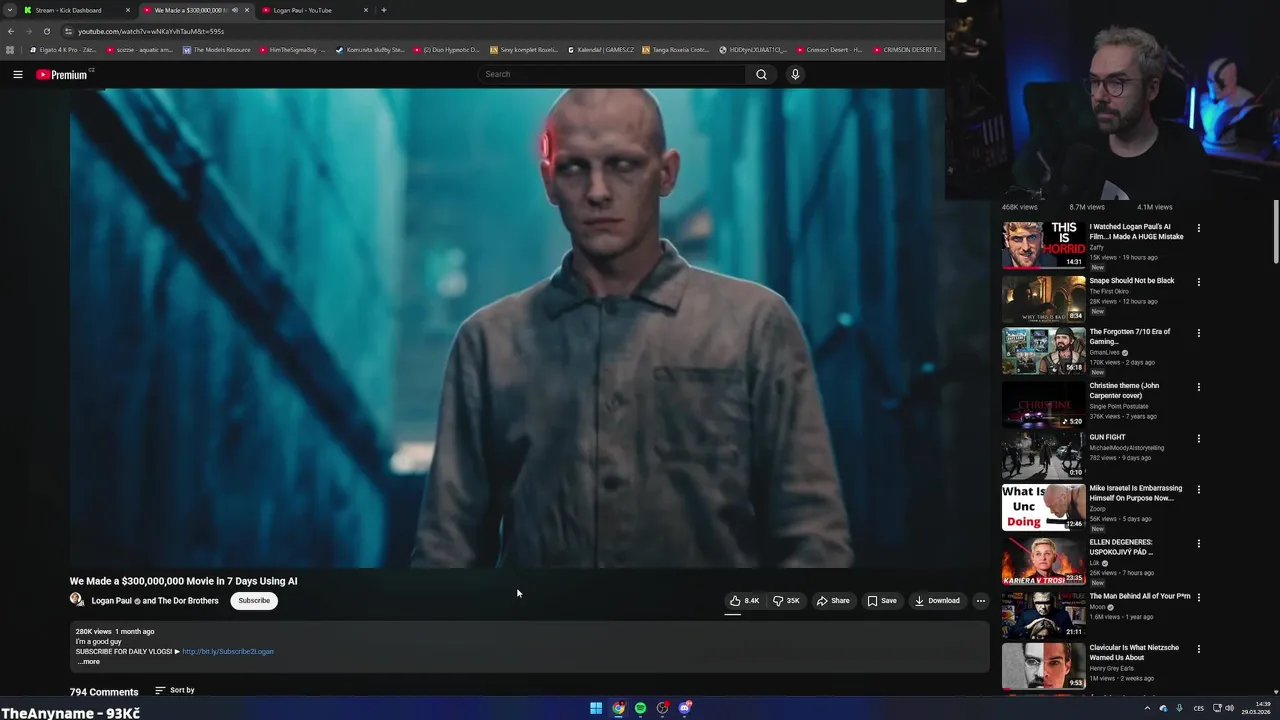Open the comments Sort by menu
The width and height of the screenshot is (1280, 720).
click(x=175, y=690)
